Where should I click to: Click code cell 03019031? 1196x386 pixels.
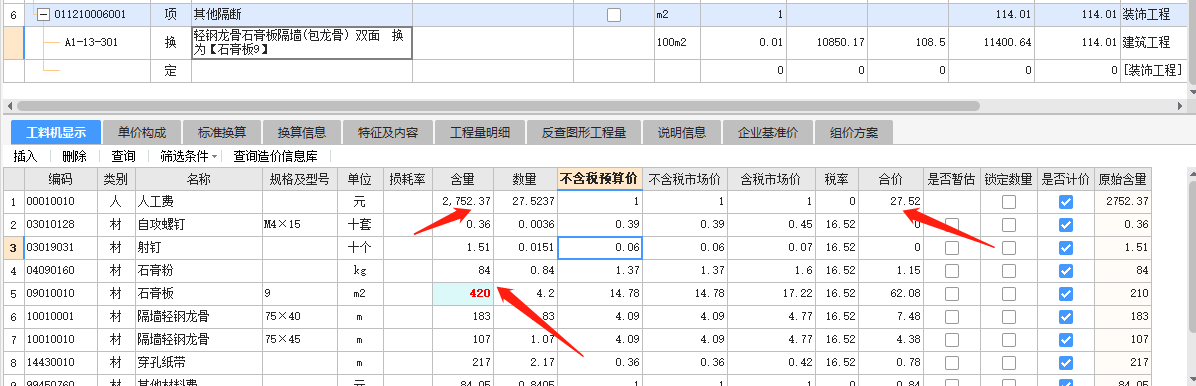[x=60, y=248]
